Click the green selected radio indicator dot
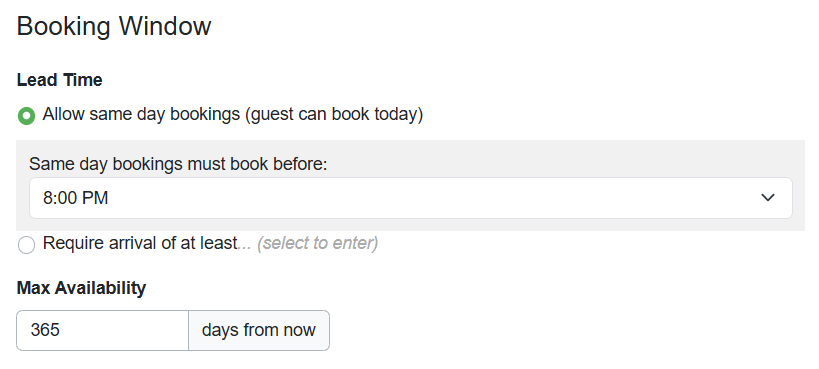 coord(26,116)
